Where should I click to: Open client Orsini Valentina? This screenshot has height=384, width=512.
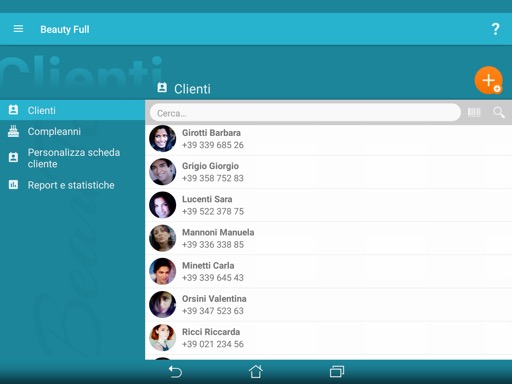pos(328,304)
